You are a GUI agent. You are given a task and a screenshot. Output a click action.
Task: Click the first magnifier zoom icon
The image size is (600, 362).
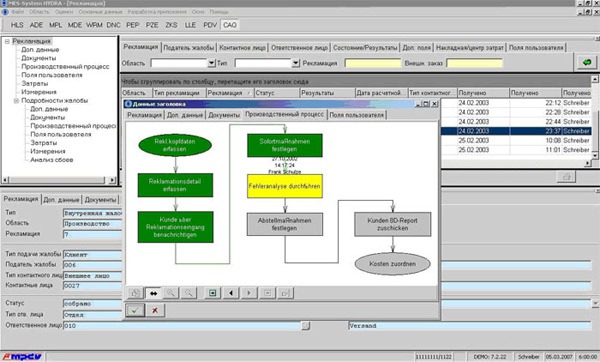(x=171, y=293)
